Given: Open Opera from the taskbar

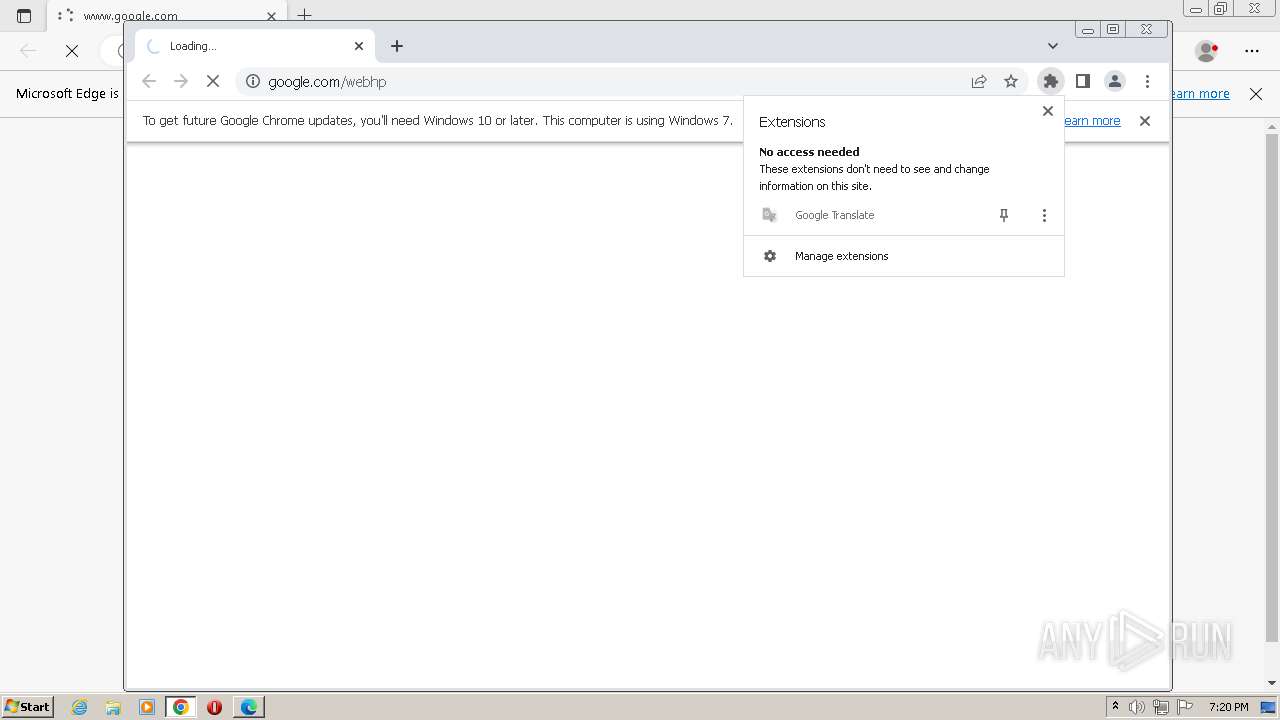Looking at the screenshot, I should click(x=214, y=707).
